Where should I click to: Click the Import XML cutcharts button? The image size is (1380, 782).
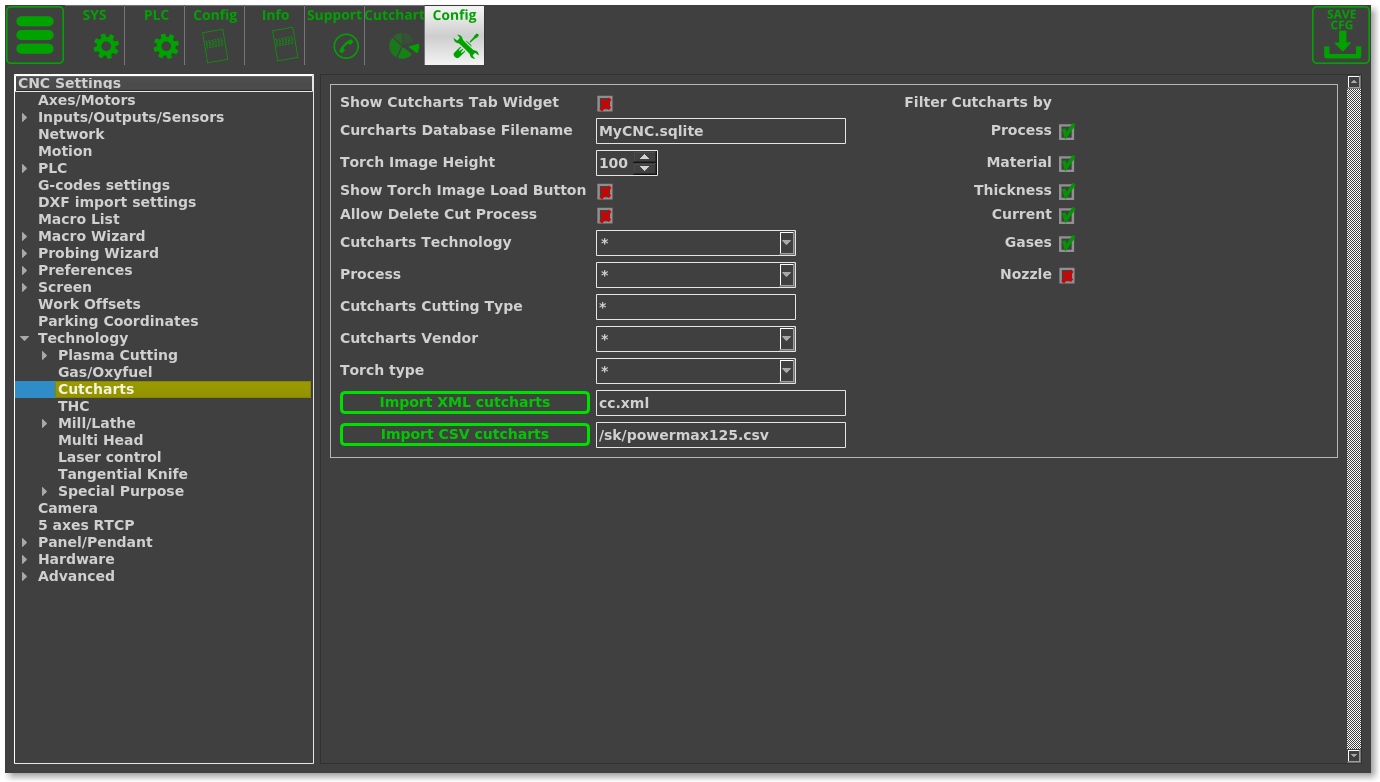465,402
